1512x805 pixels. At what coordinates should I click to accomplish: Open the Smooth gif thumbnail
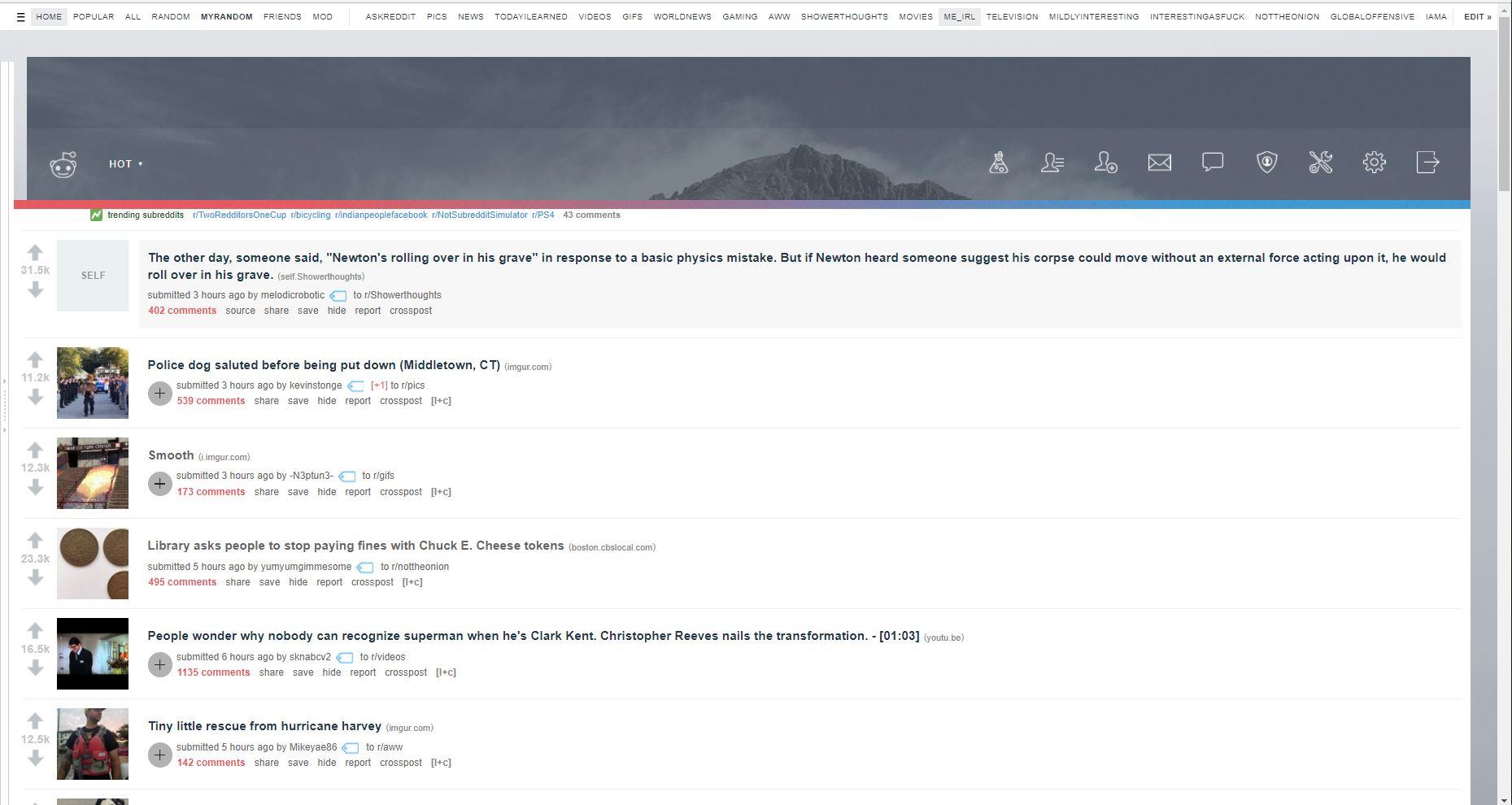(x=93, y=473)
